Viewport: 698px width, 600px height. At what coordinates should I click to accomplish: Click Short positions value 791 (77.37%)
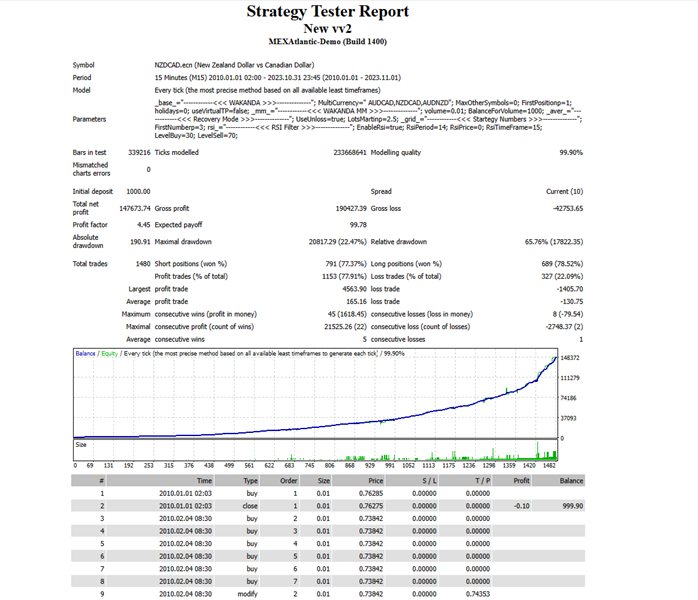(x=346, y=264)
